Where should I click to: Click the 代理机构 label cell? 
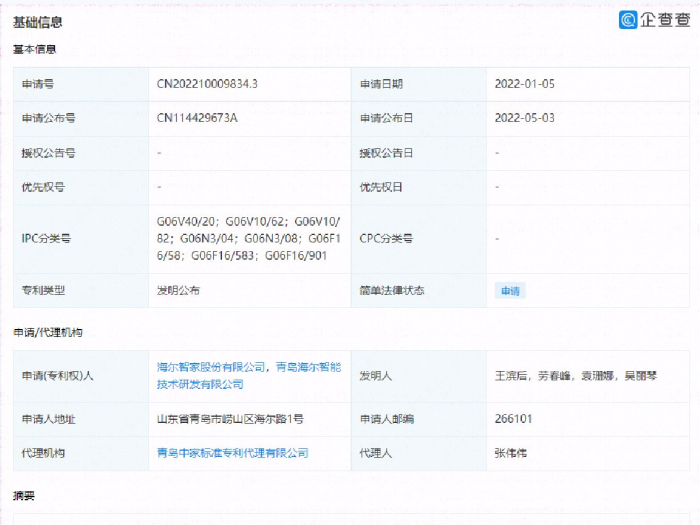[81, 454]
